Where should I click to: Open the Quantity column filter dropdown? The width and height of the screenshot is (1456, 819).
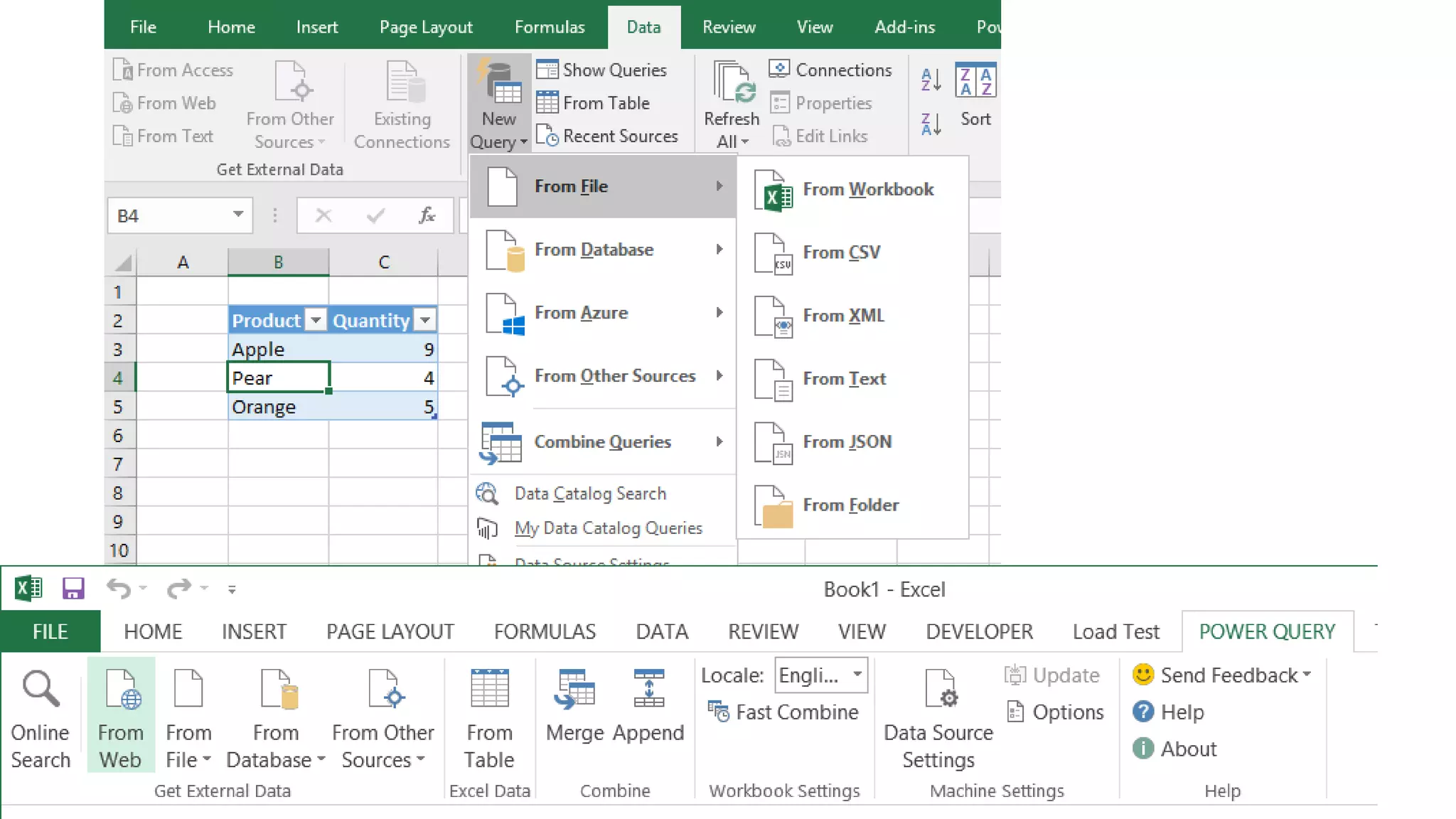(x=425, y=321)
